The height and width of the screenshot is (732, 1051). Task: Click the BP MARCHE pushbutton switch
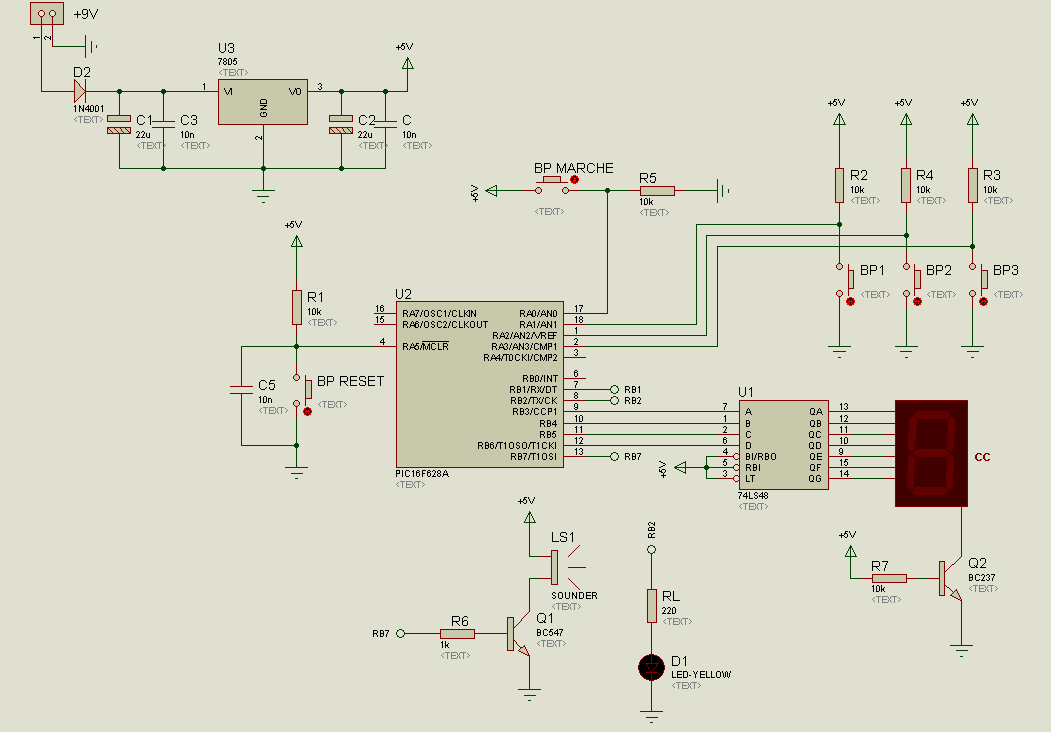coord(552,187)
